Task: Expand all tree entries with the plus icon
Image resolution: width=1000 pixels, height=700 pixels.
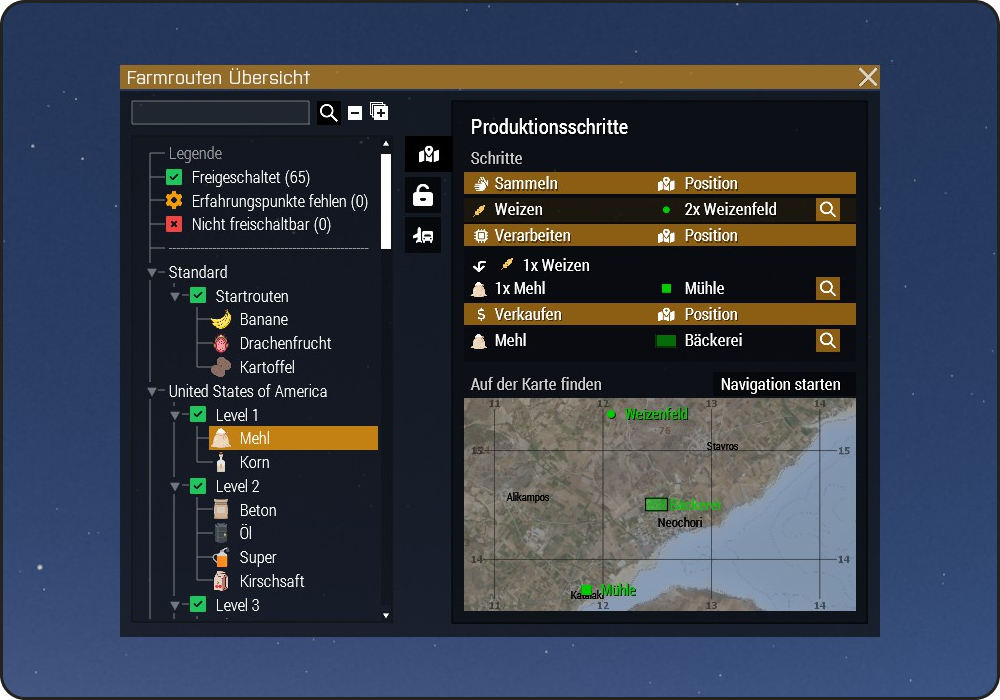Action: point(379,112)
